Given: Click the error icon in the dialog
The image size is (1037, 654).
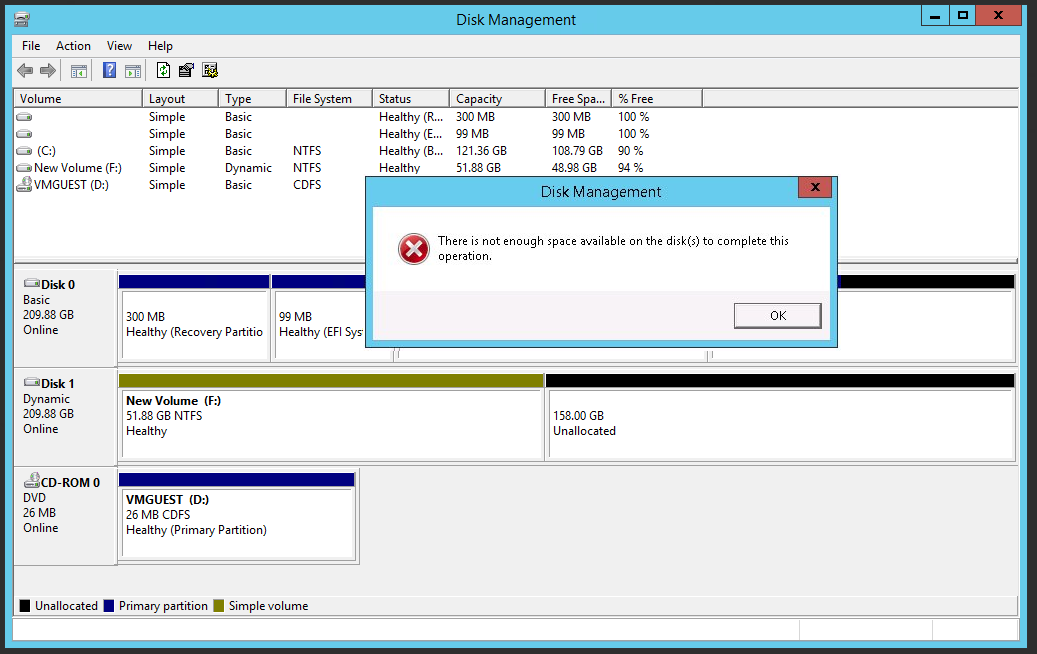Looking at the screenshot, I should 414,249.
